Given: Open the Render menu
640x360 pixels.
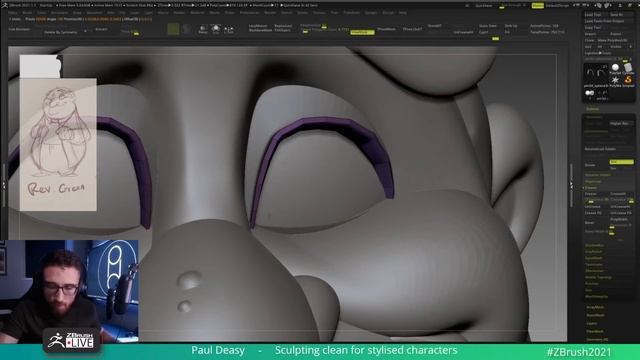Looking at the screenshot, I should click(270, 13).
